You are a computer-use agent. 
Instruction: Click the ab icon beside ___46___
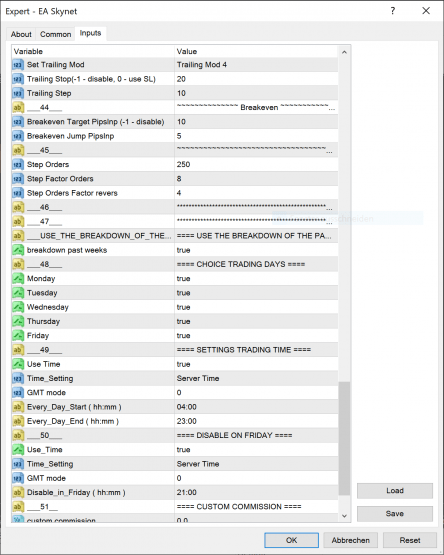coord(18,207)
